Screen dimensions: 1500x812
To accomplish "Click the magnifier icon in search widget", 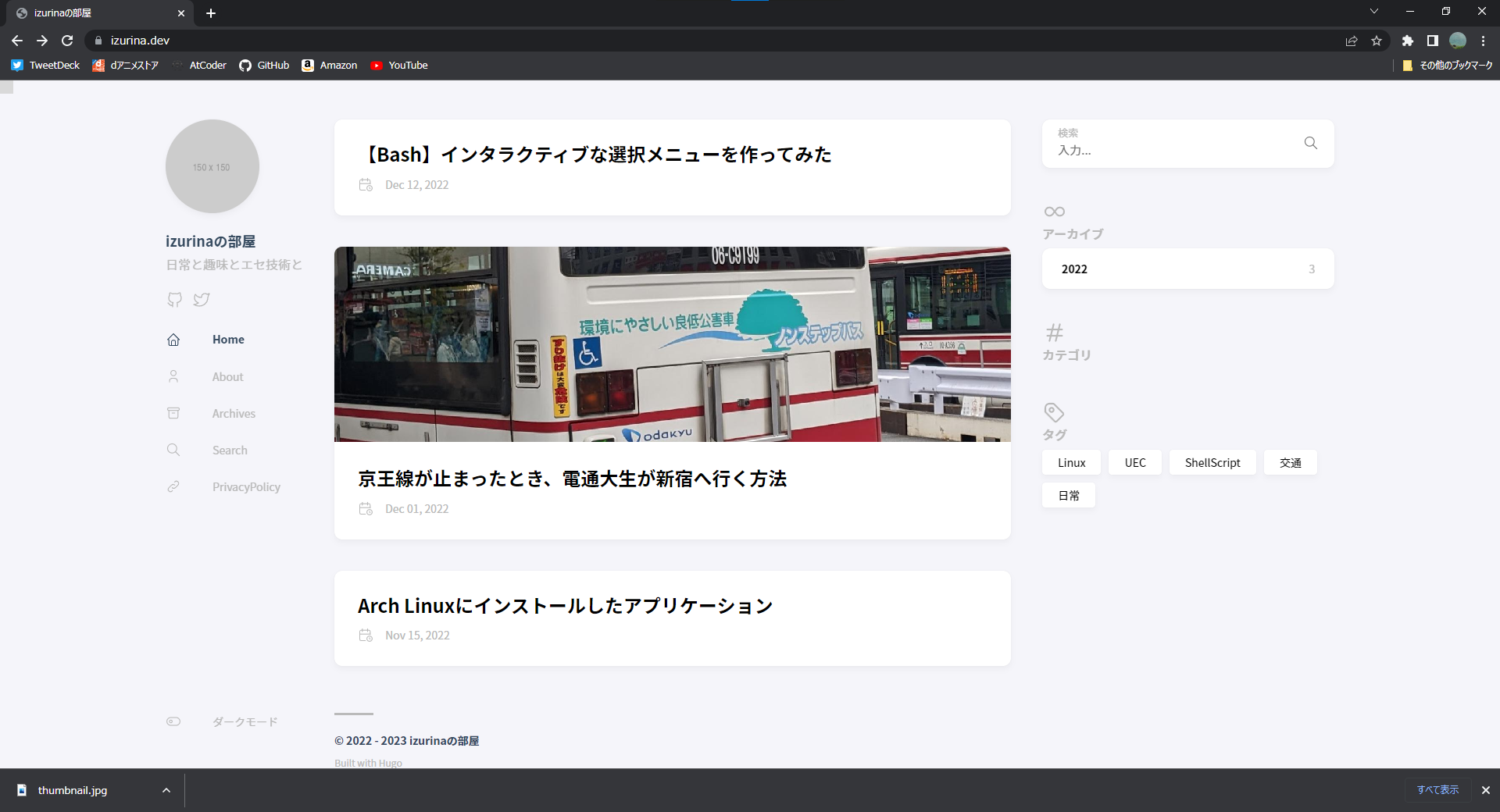I will 1310,143.
